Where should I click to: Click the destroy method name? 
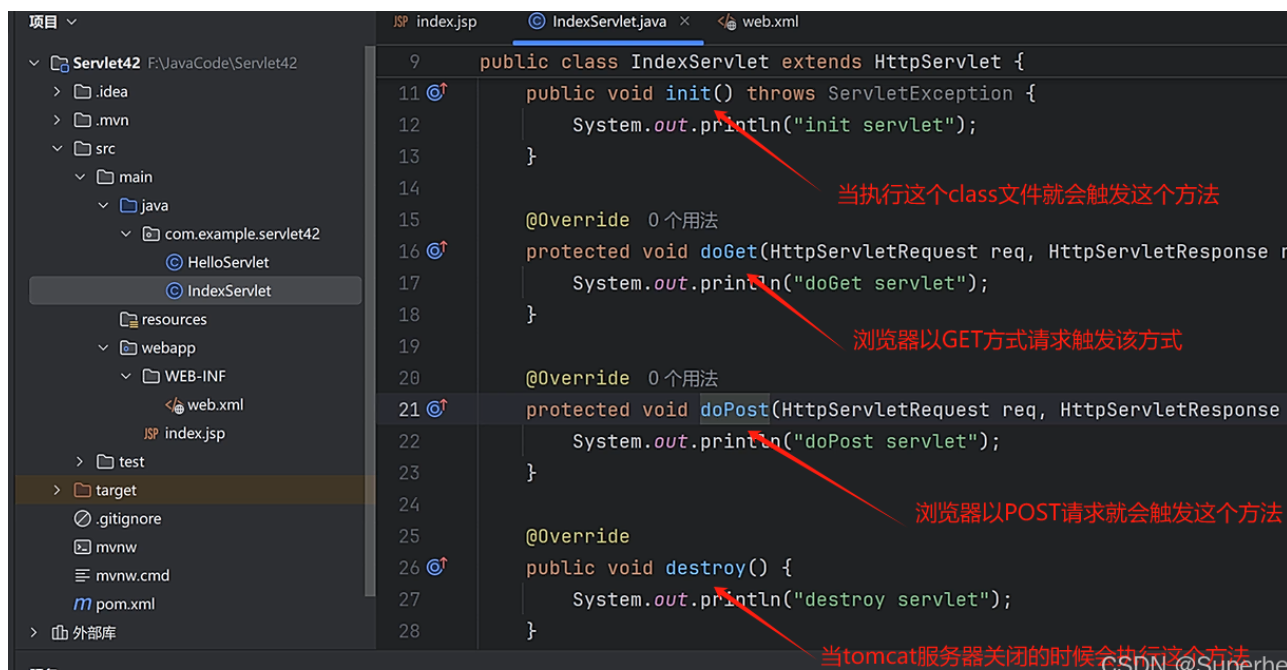[706, 568]
